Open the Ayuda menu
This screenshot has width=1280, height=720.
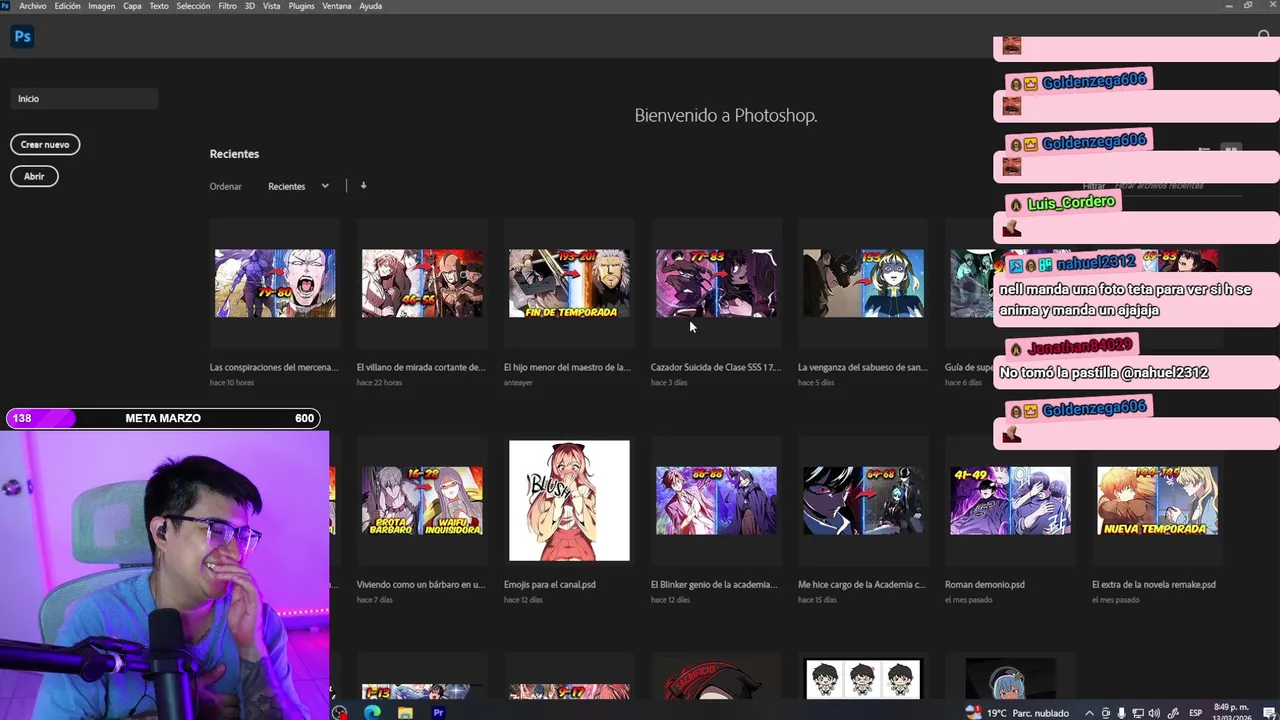click(x=370, y=6)
